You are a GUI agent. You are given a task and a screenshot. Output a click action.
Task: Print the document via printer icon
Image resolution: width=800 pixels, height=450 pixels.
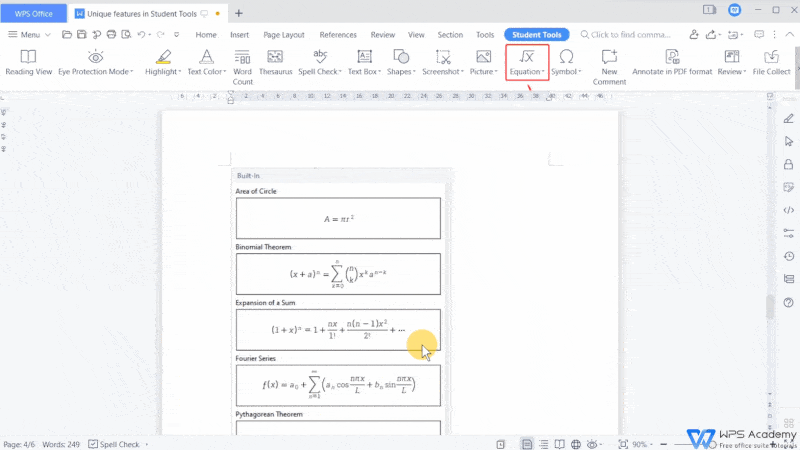click(111, 35)
